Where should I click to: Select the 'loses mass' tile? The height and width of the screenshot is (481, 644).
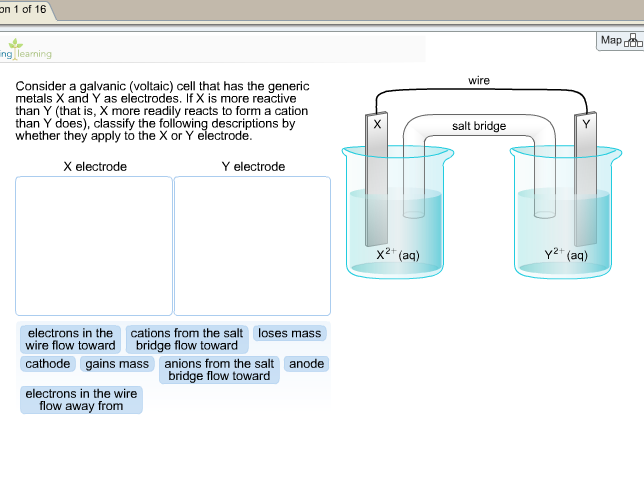coord(290,333)
